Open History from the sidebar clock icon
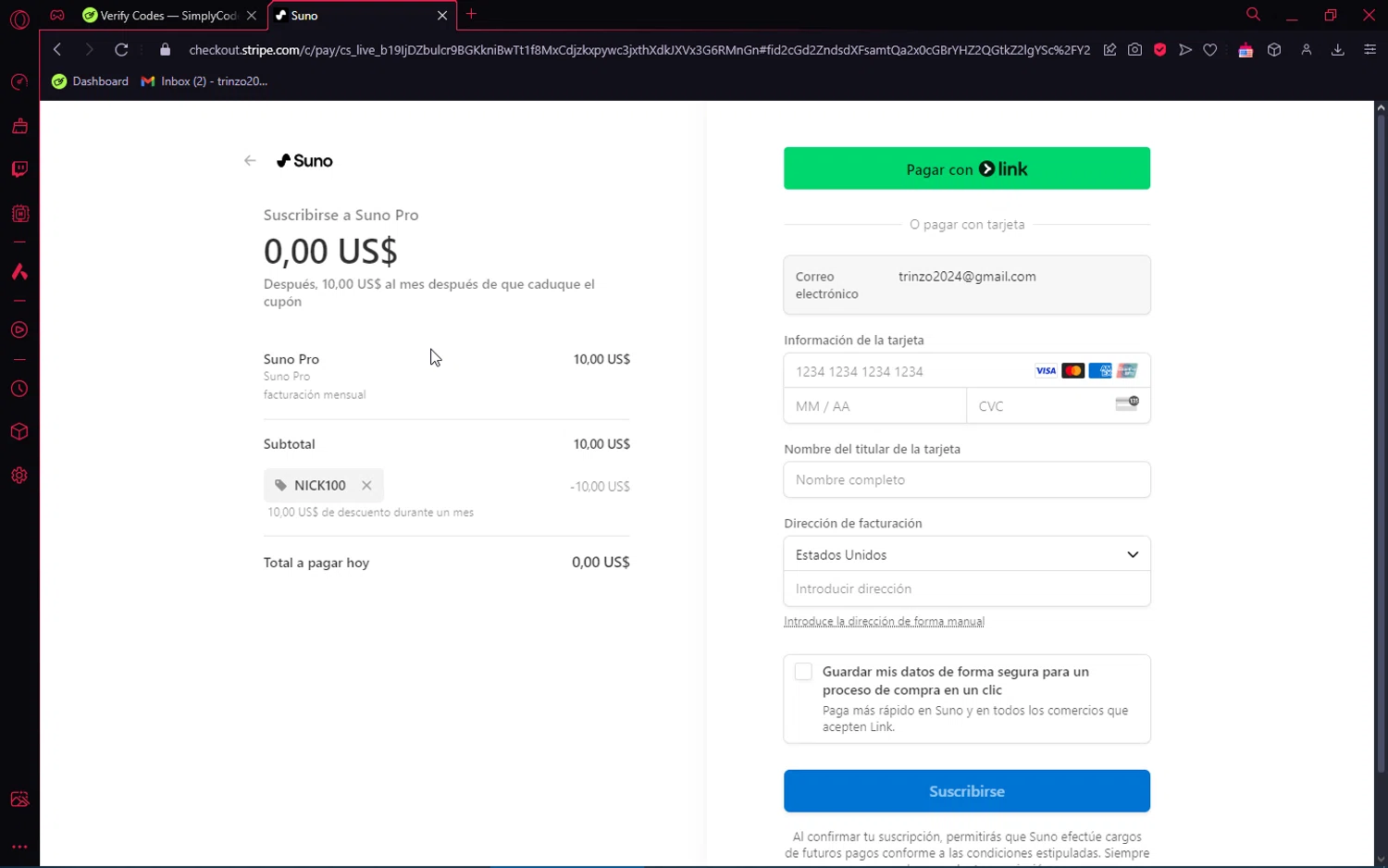Screen dimensions: 1388x868 tap(19, 390)
